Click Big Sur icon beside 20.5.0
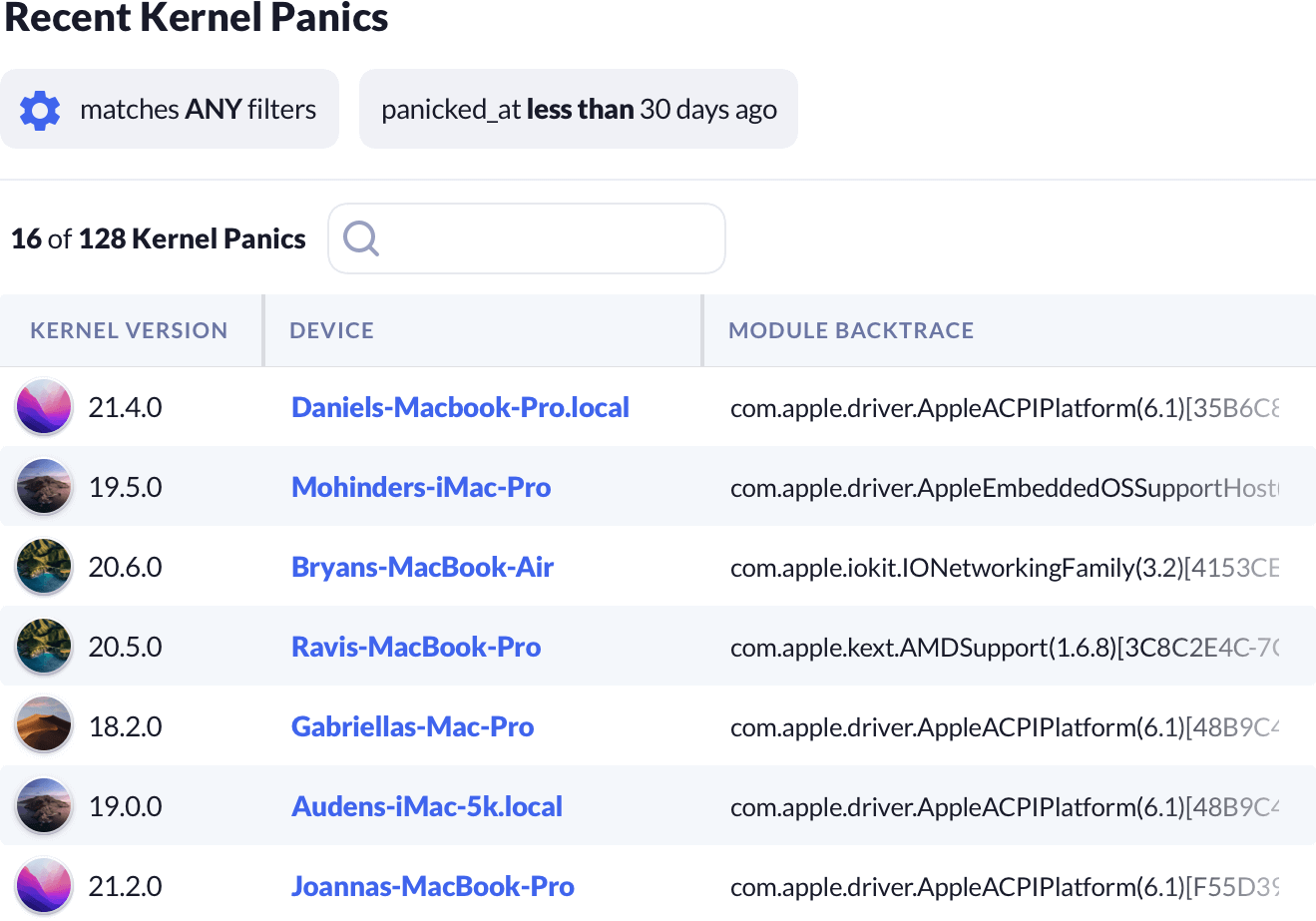Screen dimensions: 1316x921 pos(44,647)
